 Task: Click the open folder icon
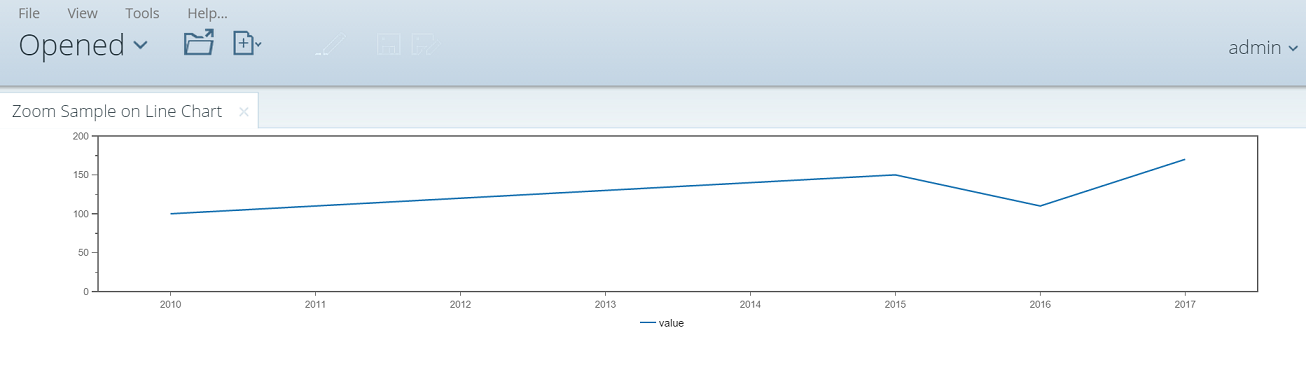click(199, 43)
